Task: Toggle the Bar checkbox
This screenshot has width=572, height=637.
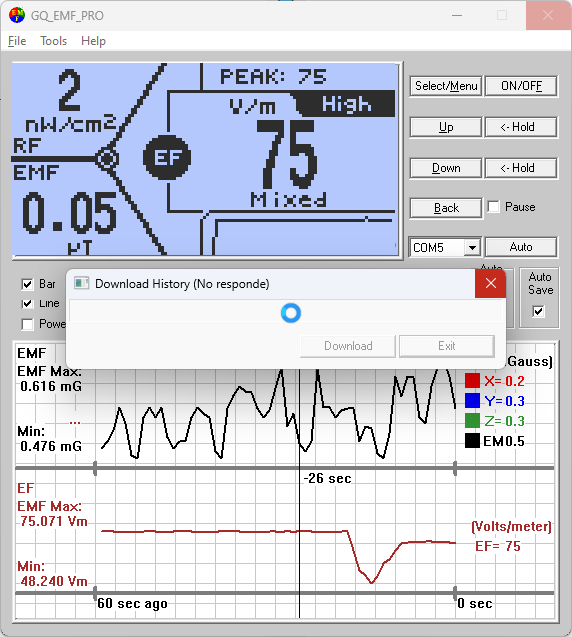Action: point(27,284)
